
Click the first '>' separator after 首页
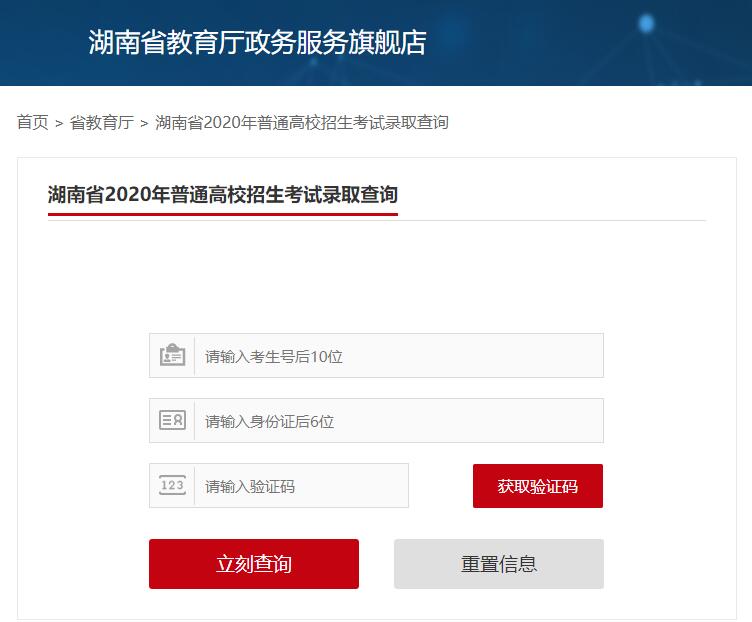coord(59,124)
